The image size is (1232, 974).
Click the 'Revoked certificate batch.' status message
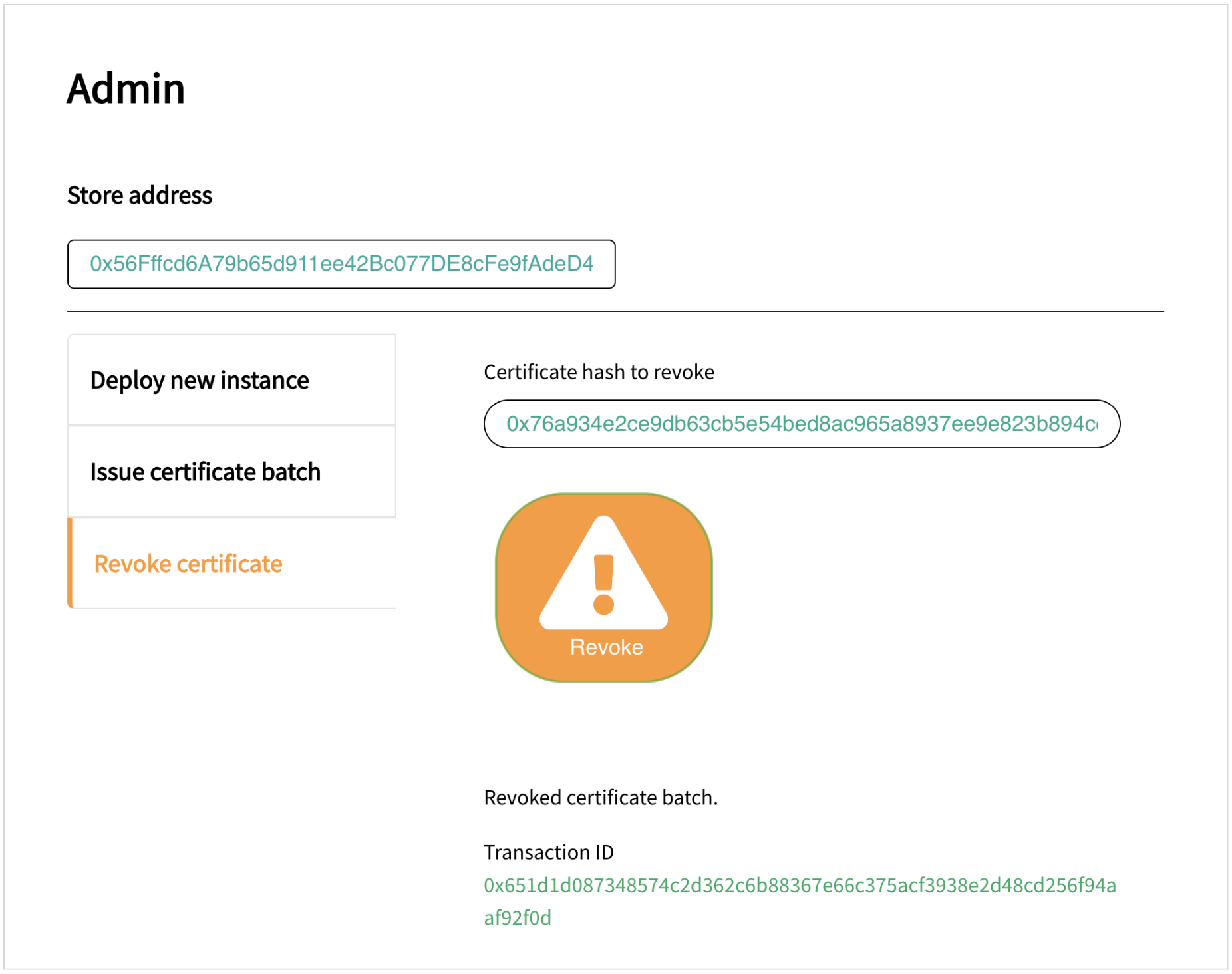pyautogui.click(x=601, y=798)
